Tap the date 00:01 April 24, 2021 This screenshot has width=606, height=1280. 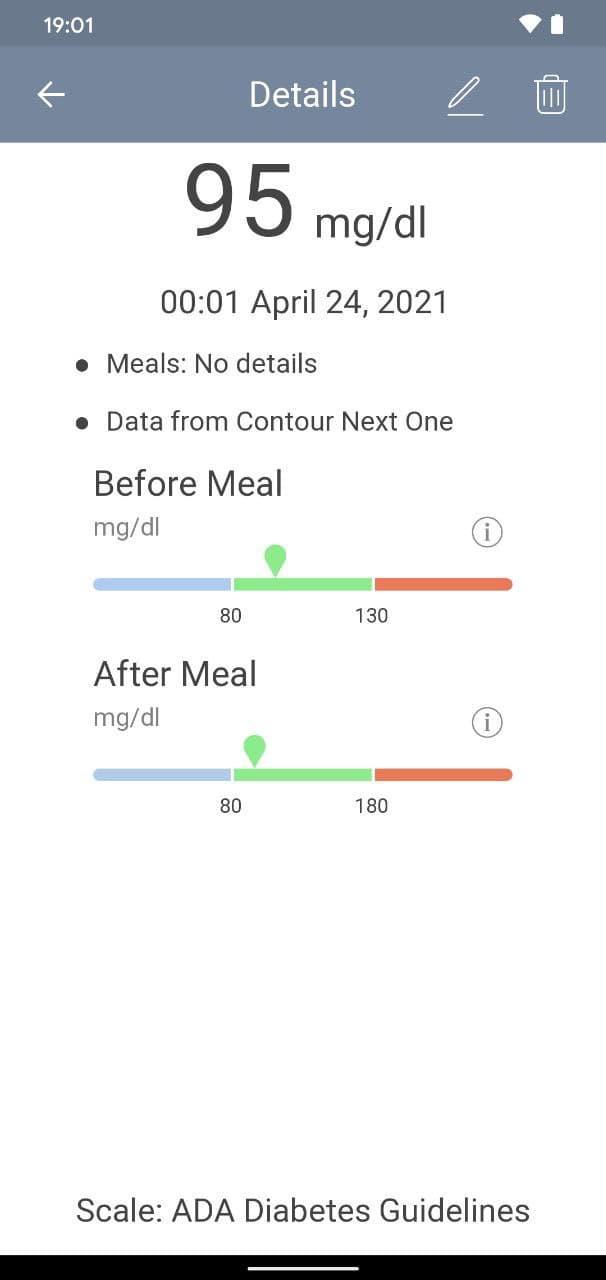pyautogui.click(x=304, y=302)
